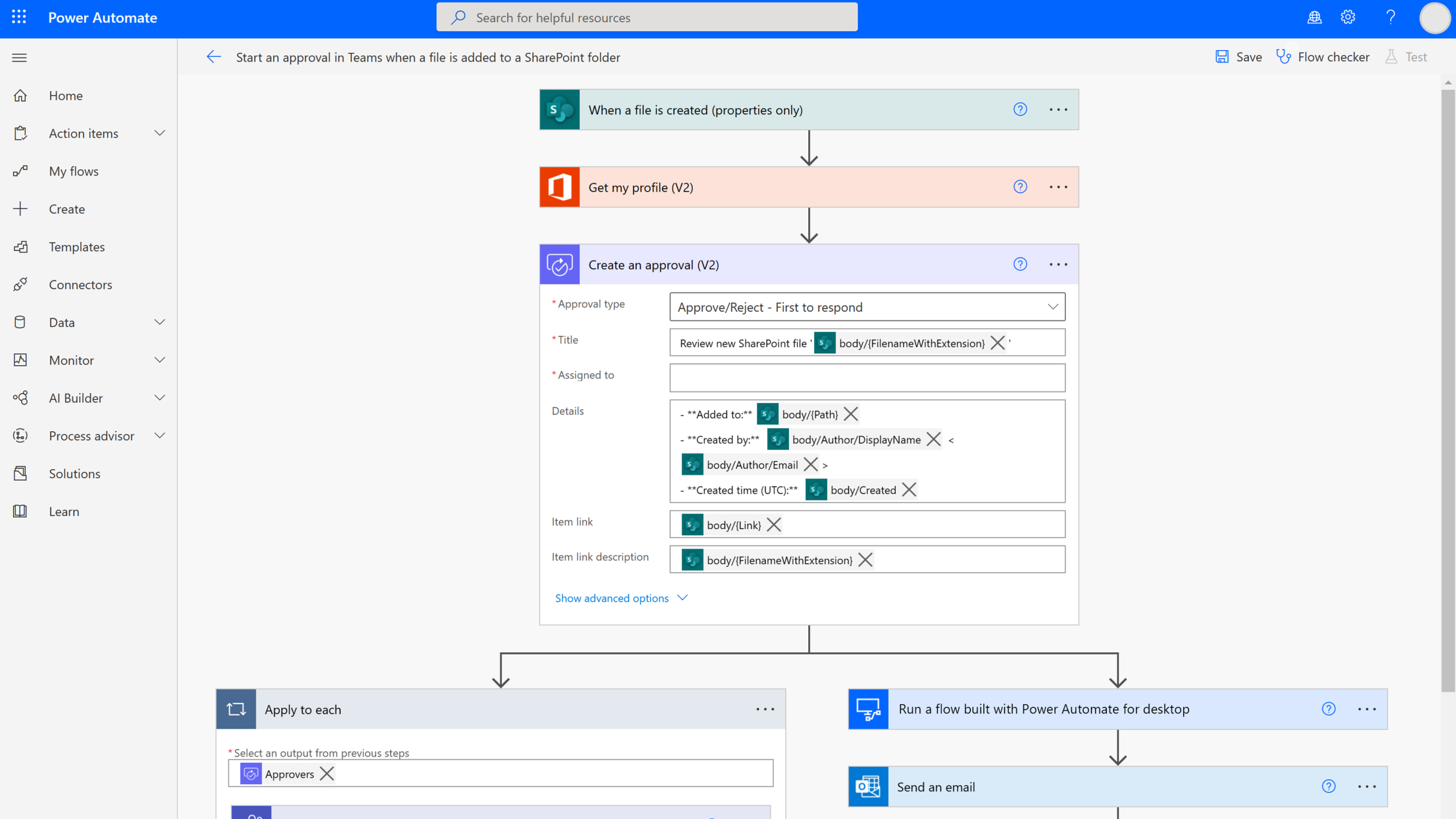The height and width of the screenshot is (819, 1456).
Task: Open the left navigation collapse menu
Action: 19,57
